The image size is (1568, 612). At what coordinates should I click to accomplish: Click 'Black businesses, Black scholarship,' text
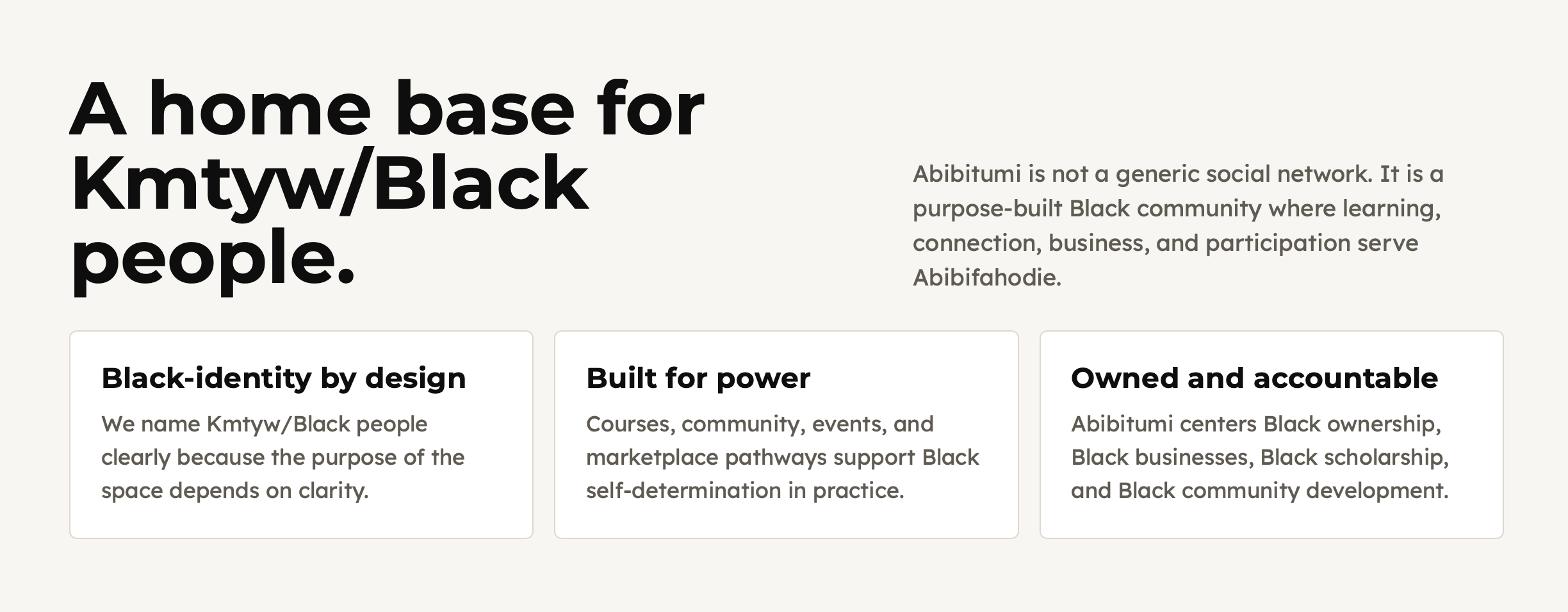(1260, 458)
